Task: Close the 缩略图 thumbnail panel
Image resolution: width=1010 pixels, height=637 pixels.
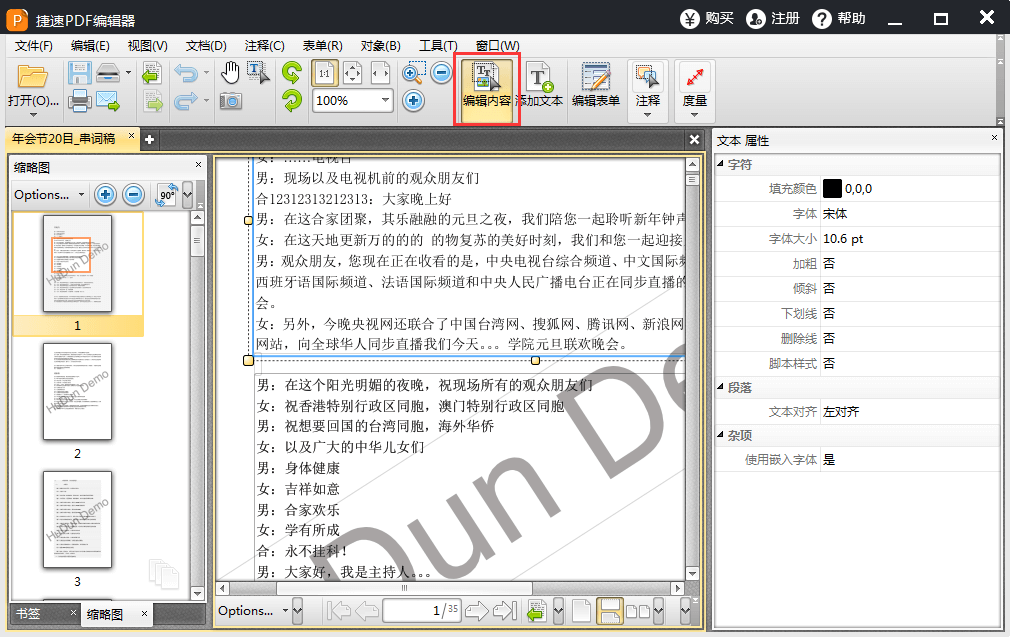Action: pyautogui.click(x=198, y=165)
